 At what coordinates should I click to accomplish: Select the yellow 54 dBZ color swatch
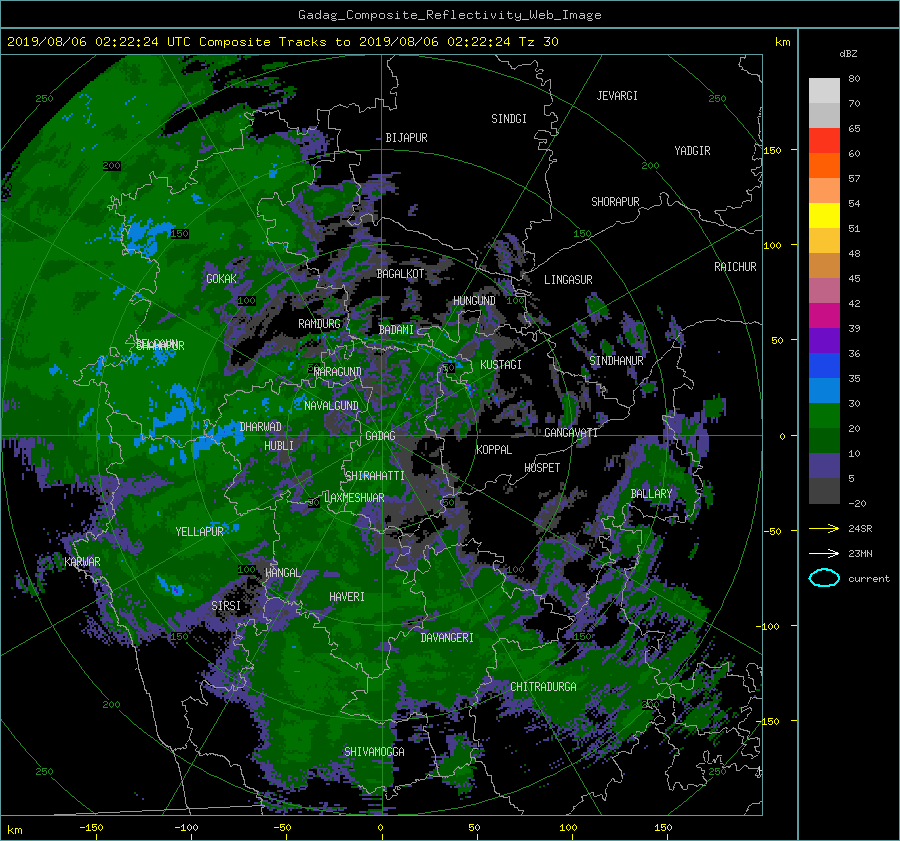coord(824,215)
